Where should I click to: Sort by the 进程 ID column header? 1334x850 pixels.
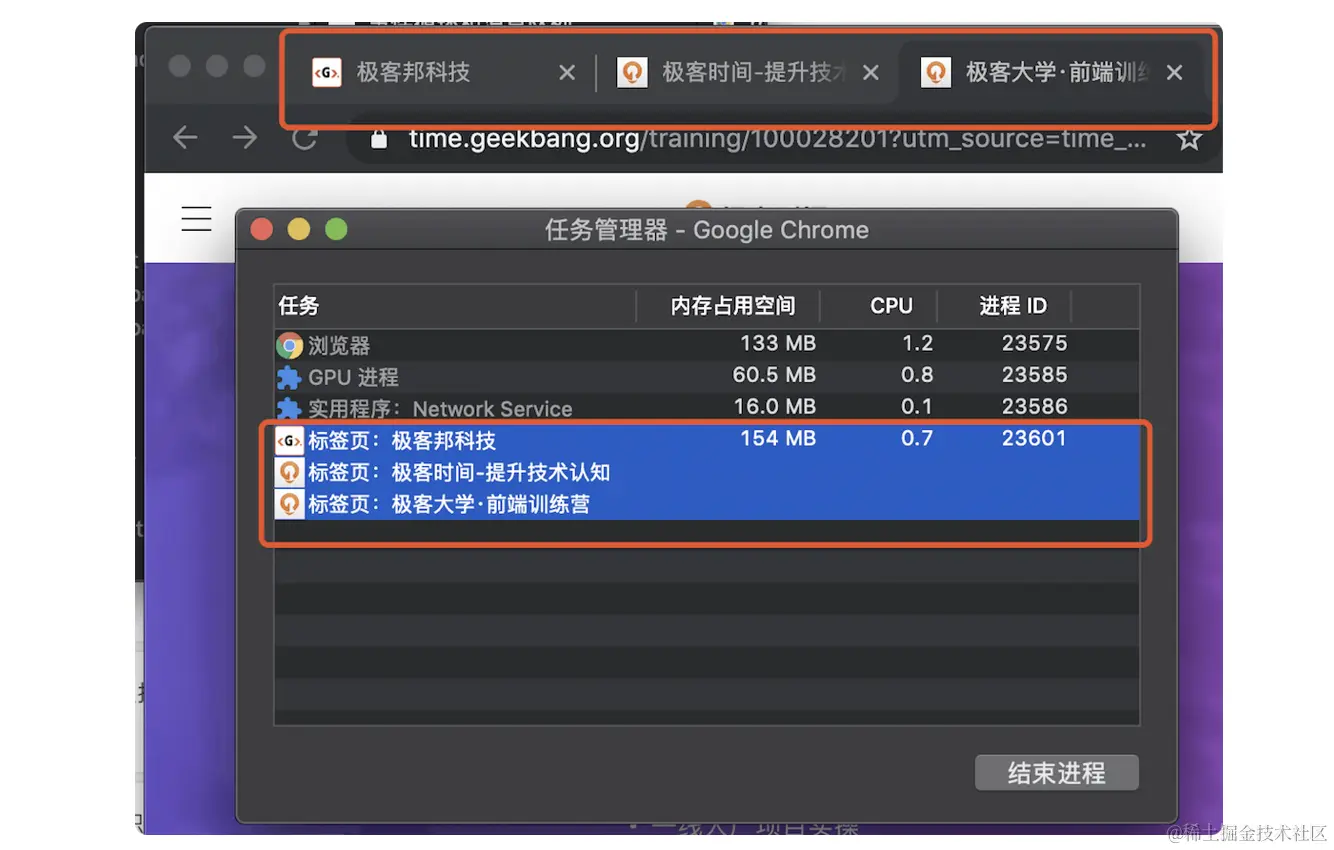1005,306
